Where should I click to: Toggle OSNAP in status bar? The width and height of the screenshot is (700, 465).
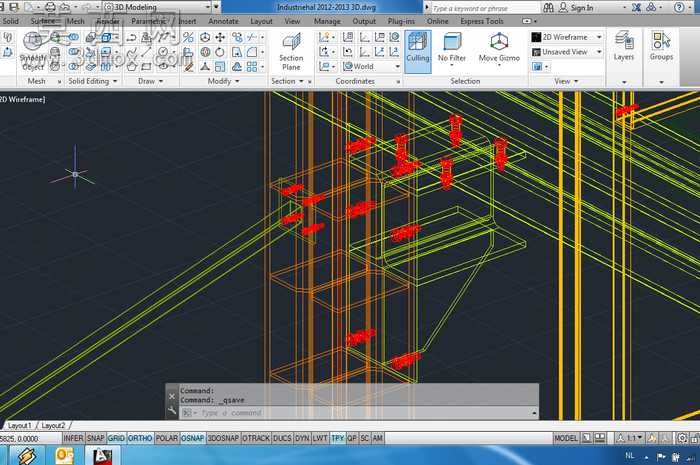(192, 438)
